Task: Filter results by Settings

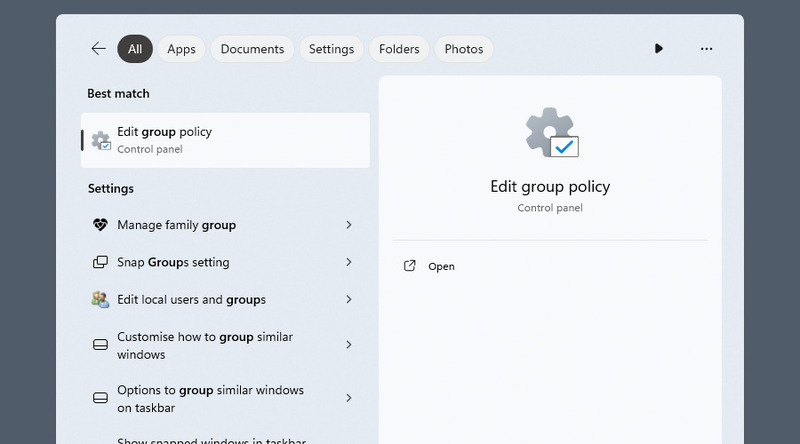Action: point(331,49)
